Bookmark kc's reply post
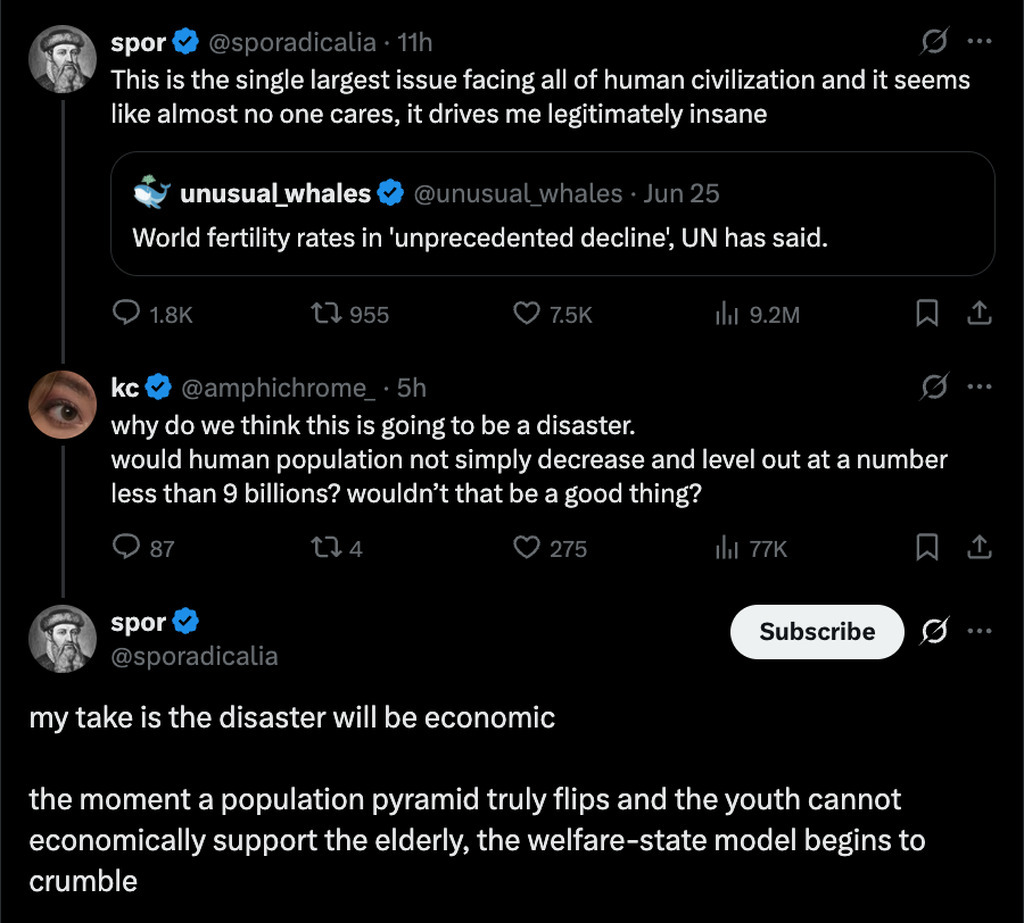 point(927,547)
